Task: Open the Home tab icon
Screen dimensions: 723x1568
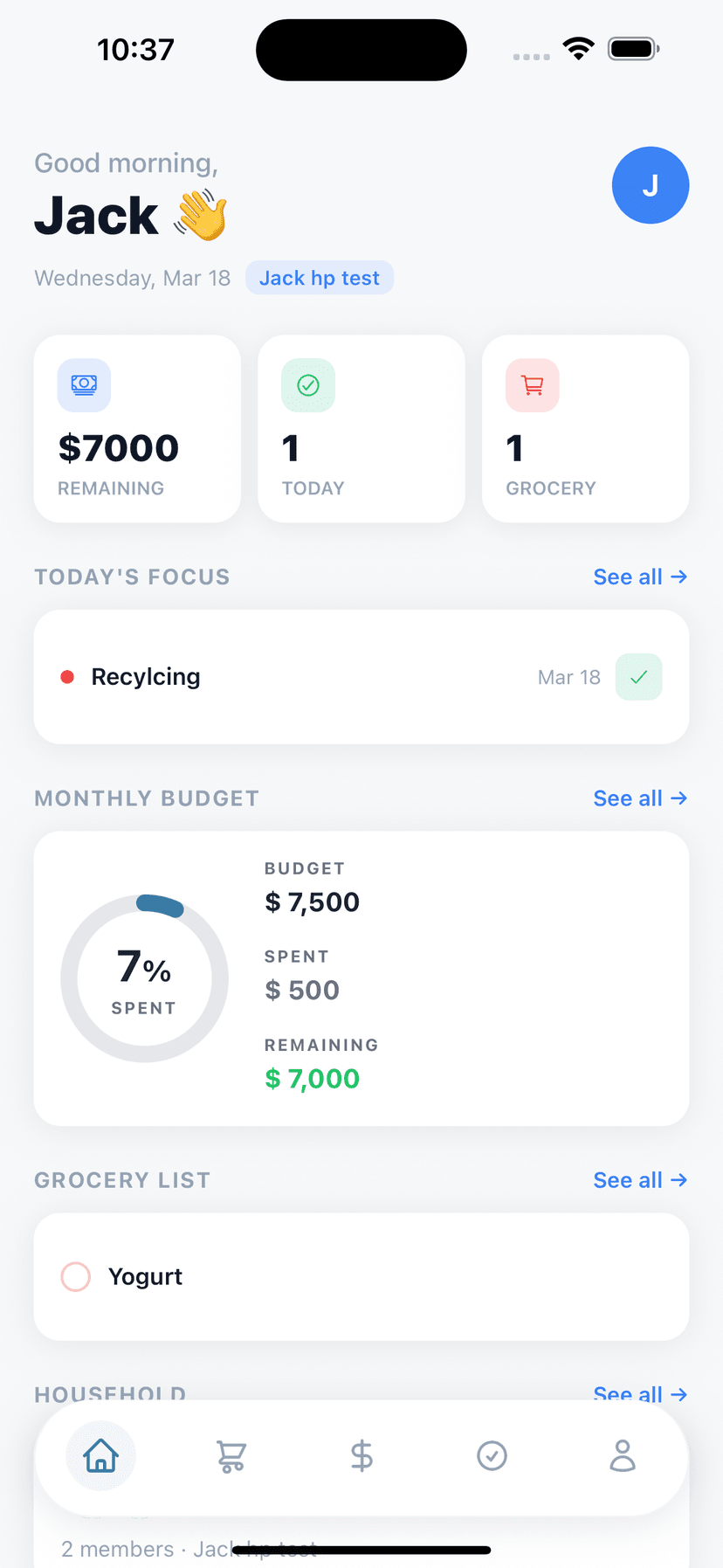Action: [x=100, y=1455]
